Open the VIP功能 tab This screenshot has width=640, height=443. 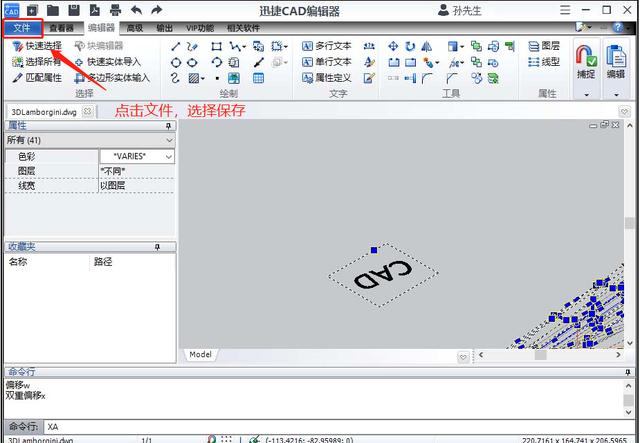click(x=200, y=28)
